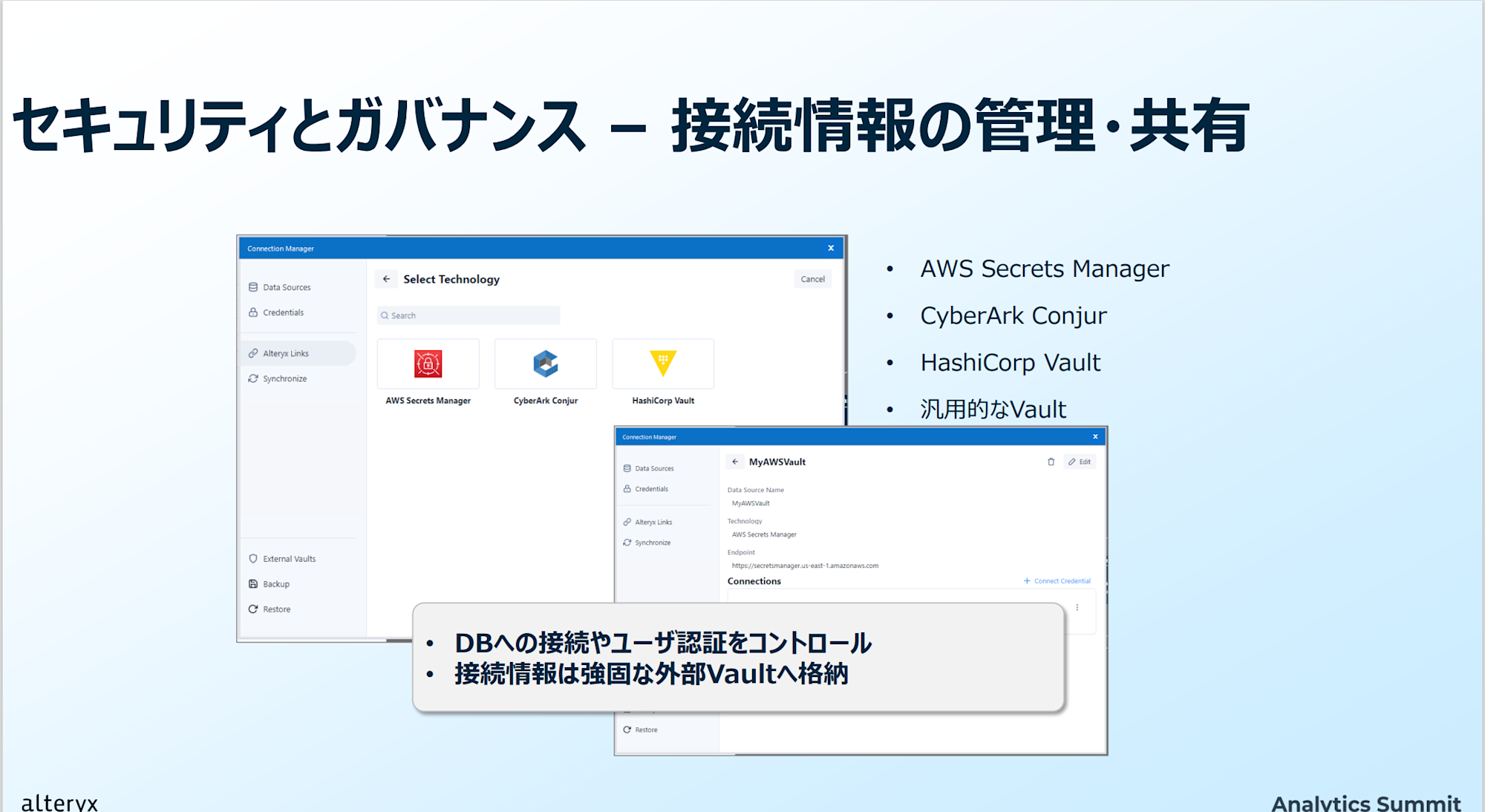Pick the HashiCorp Vault technology tile

(x=663, y=364)
